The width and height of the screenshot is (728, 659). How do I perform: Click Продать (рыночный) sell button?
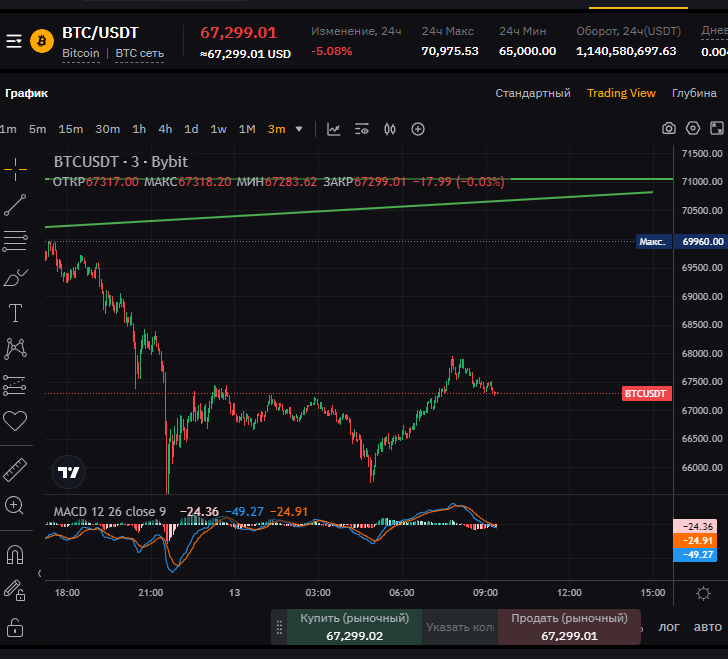click(569, 627)
